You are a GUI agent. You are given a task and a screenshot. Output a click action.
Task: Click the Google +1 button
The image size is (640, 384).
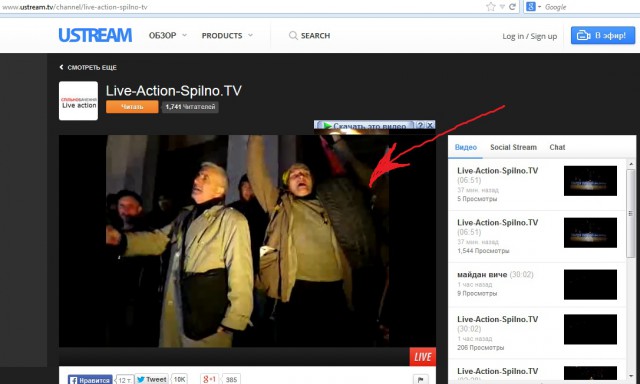(x=209, y=379)
